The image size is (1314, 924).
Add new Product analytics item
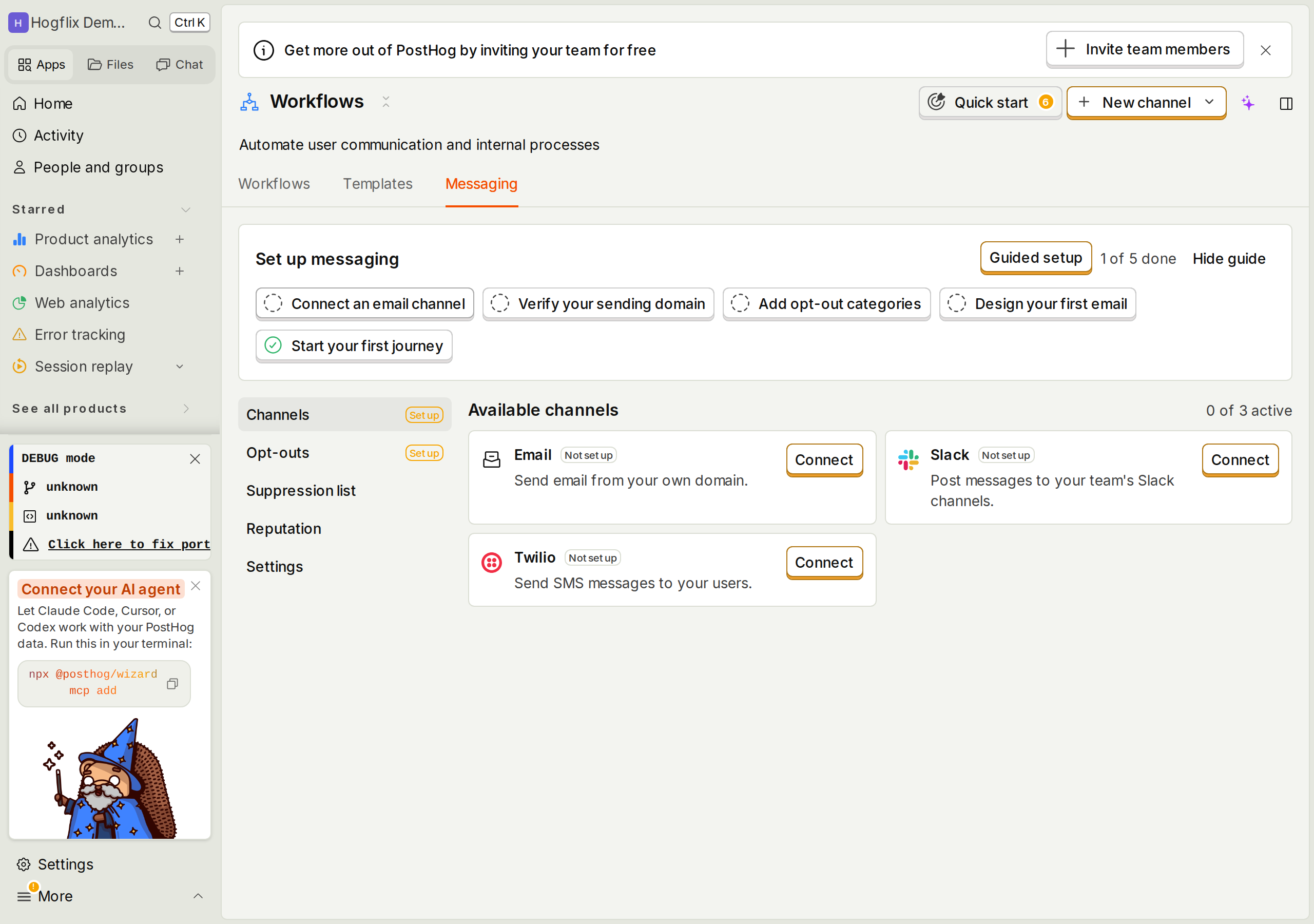point(180,239)
